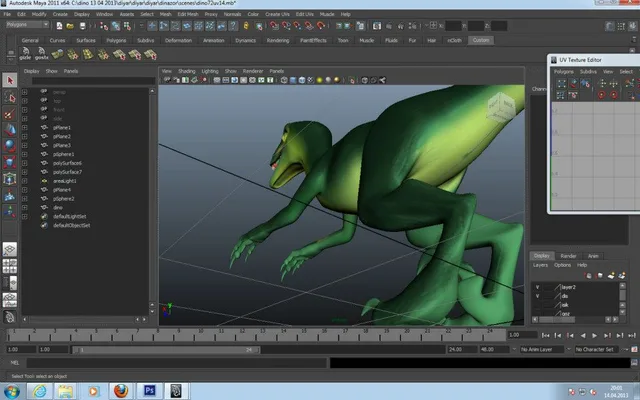Toggle visibility box of sak layer
The width and height of the screenshot is (640, 400).
538,305
